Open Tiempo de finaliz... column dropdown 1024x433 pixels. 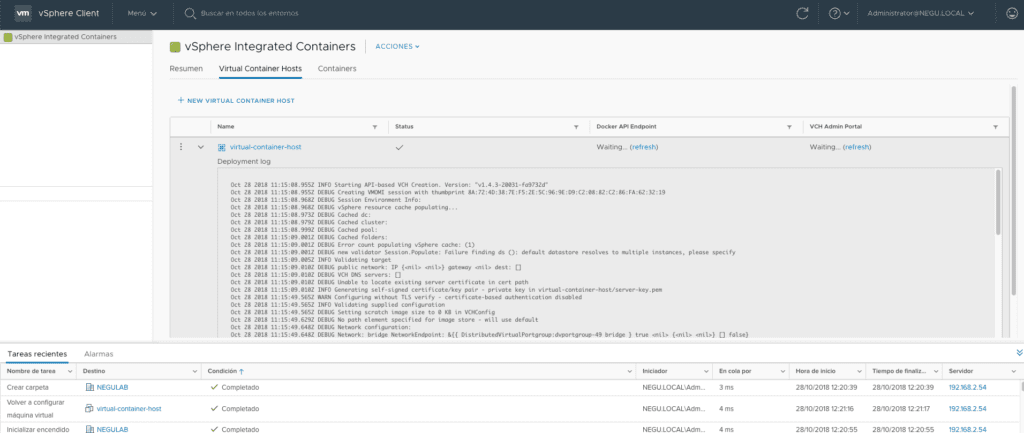pyautogui.click(x=934, y=371)
